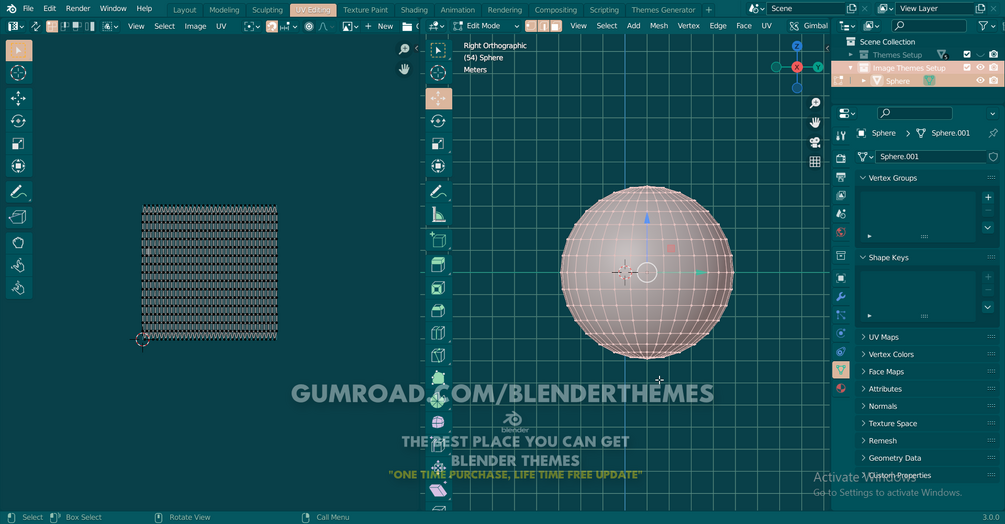Image resolution: width=1005 pixels, height=524 pixels.
Task: Select the Measure tool in 3D viewport
Action: point(438,215)
